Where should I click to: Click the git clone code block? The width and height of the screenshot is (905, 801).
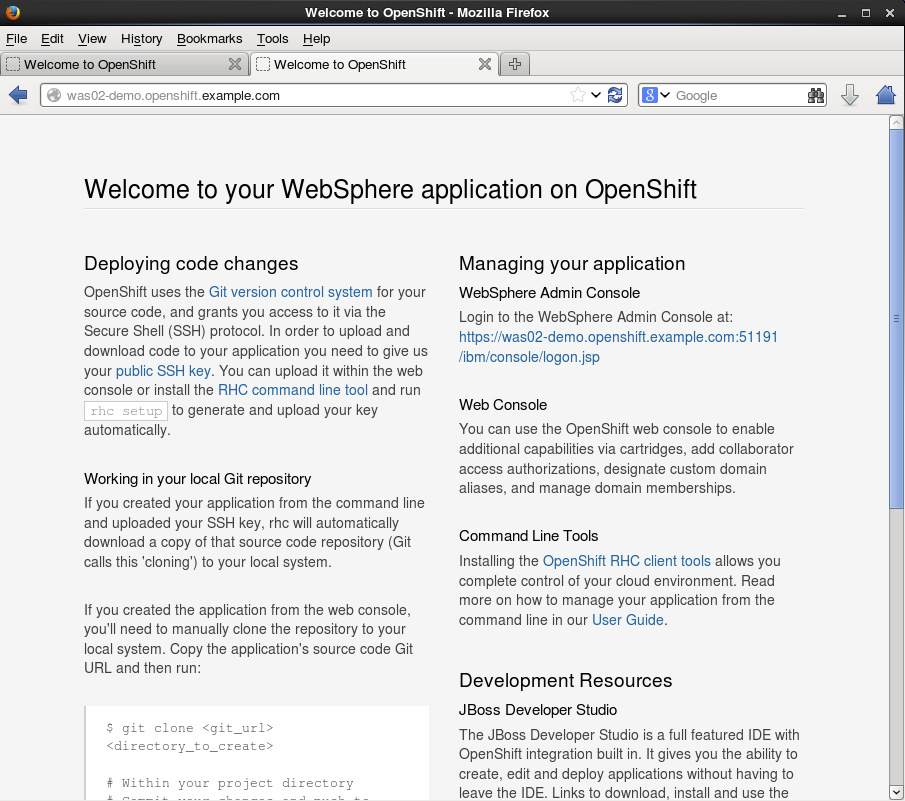pos(257,753)
